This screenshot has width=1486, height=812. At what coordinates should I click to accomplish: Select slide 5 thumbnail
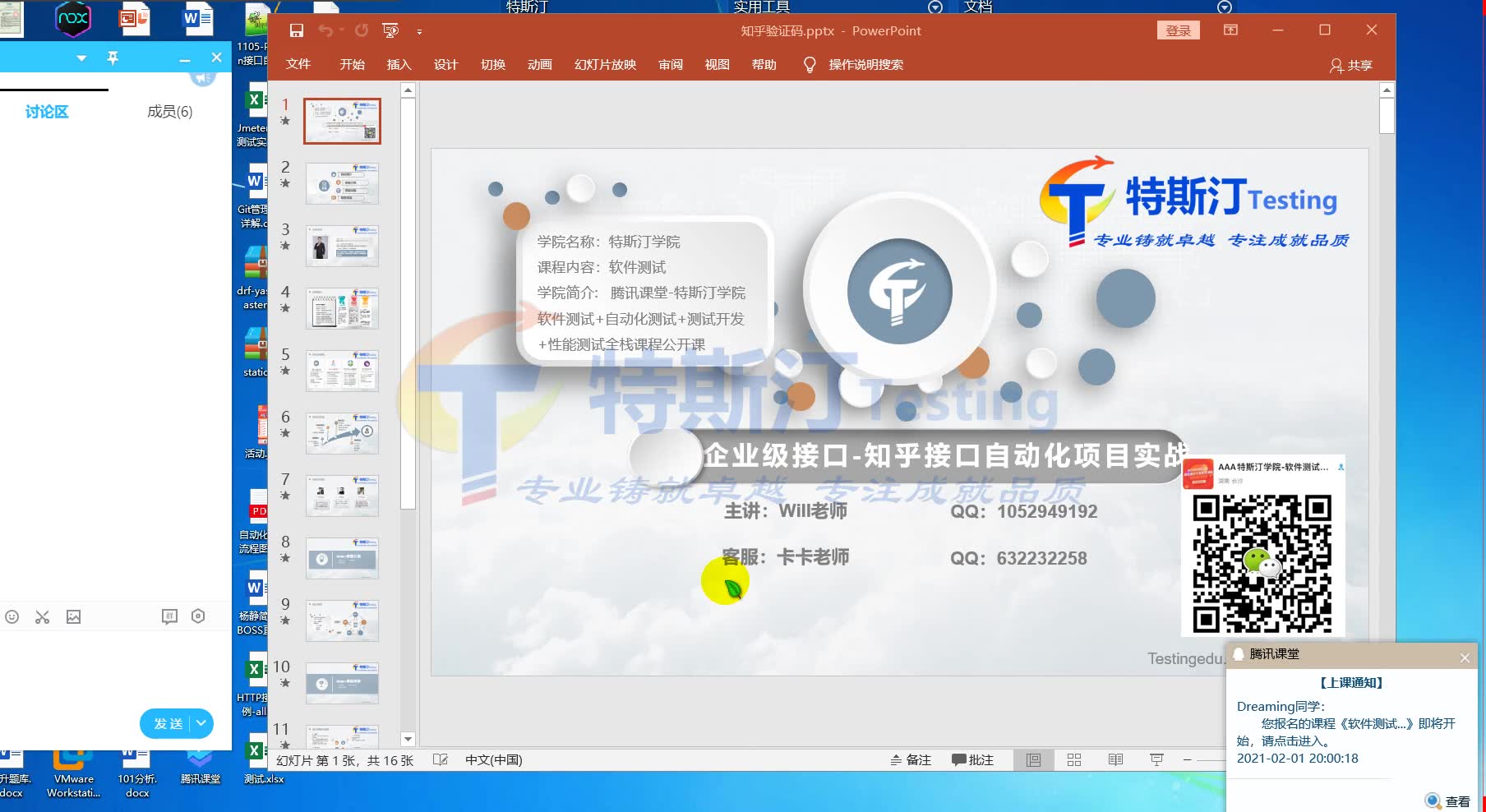(x=342, y=371)
